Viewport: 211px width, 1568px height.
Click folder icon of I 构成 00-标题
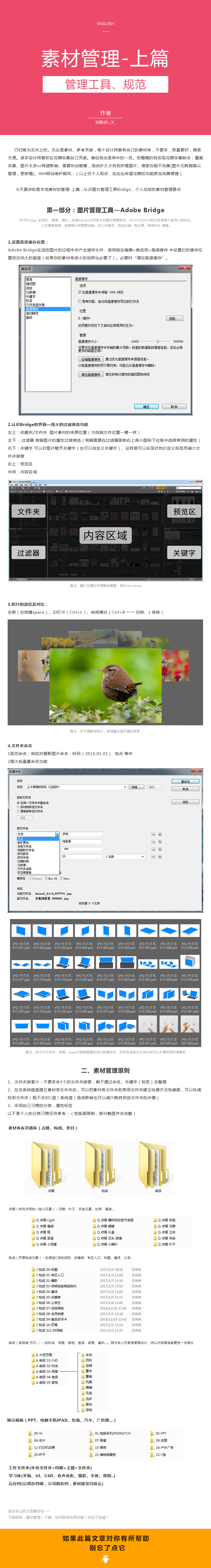[x=33, y=1270]
